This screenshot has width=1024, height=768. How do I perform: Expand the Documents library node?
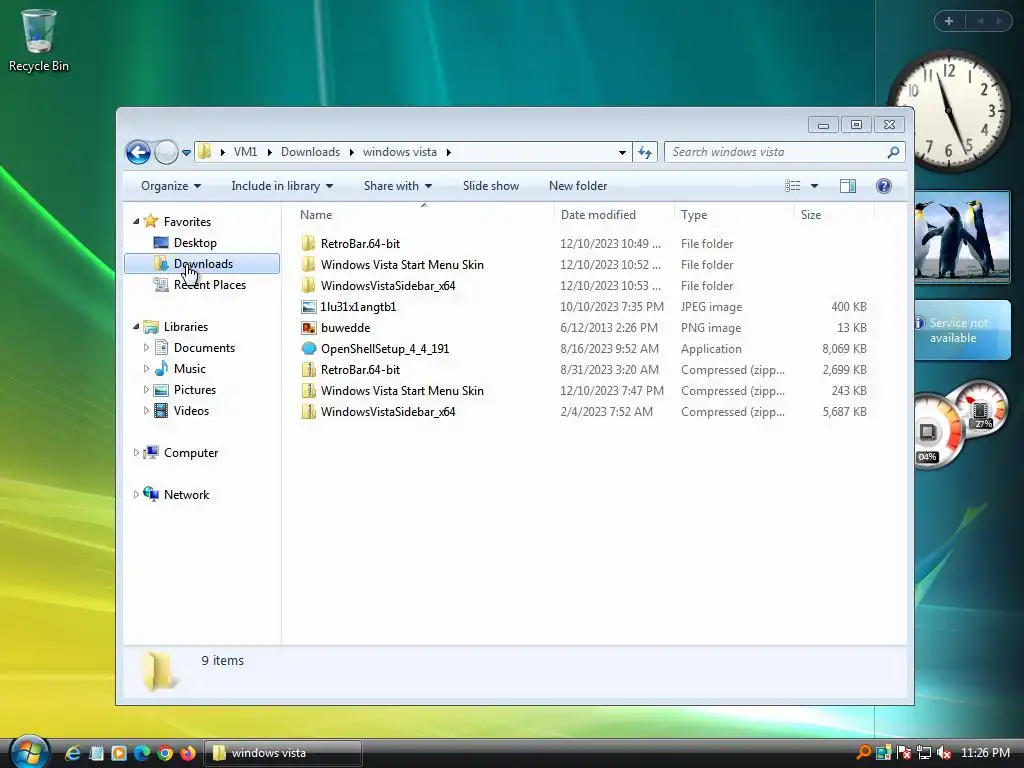146,347
